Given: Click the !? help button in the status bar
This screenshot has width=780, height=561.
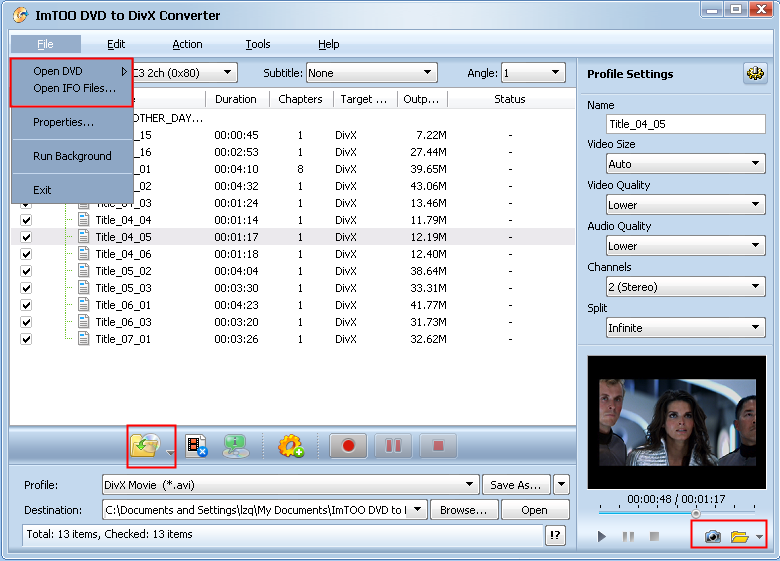Looking at the screenshot, I should (555, 535).
